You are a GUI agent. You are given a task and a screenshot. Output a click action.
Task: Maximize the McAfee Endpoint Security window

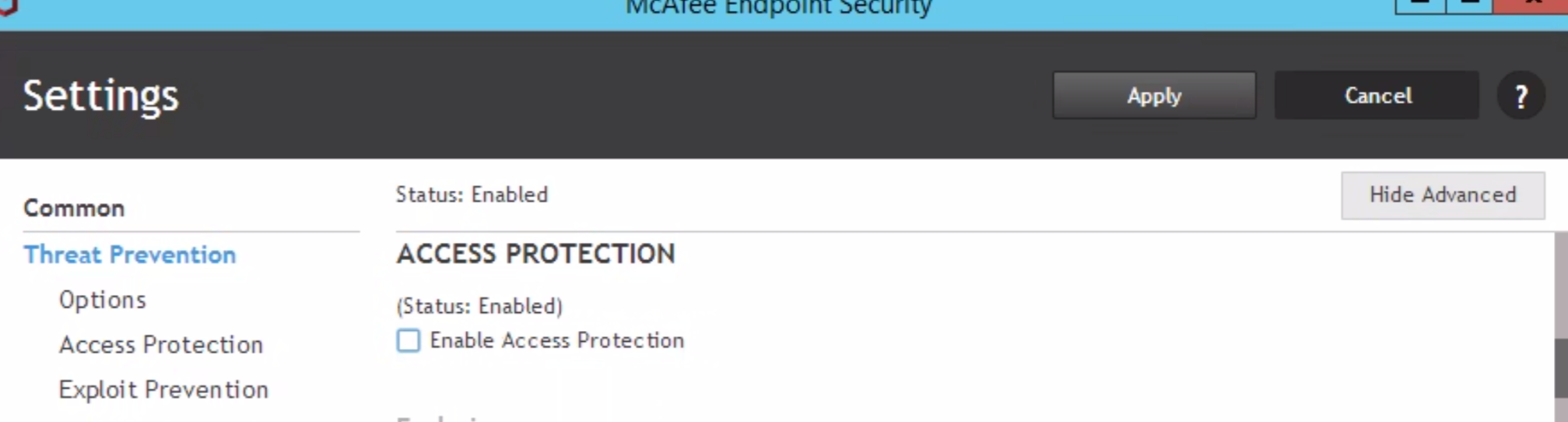click(1468, 5)
